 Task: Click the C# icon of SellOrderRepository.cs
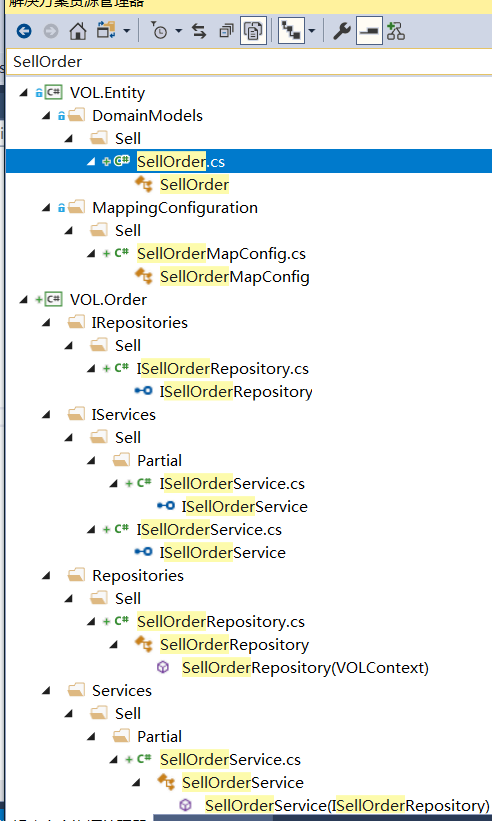tap(121, 621)
